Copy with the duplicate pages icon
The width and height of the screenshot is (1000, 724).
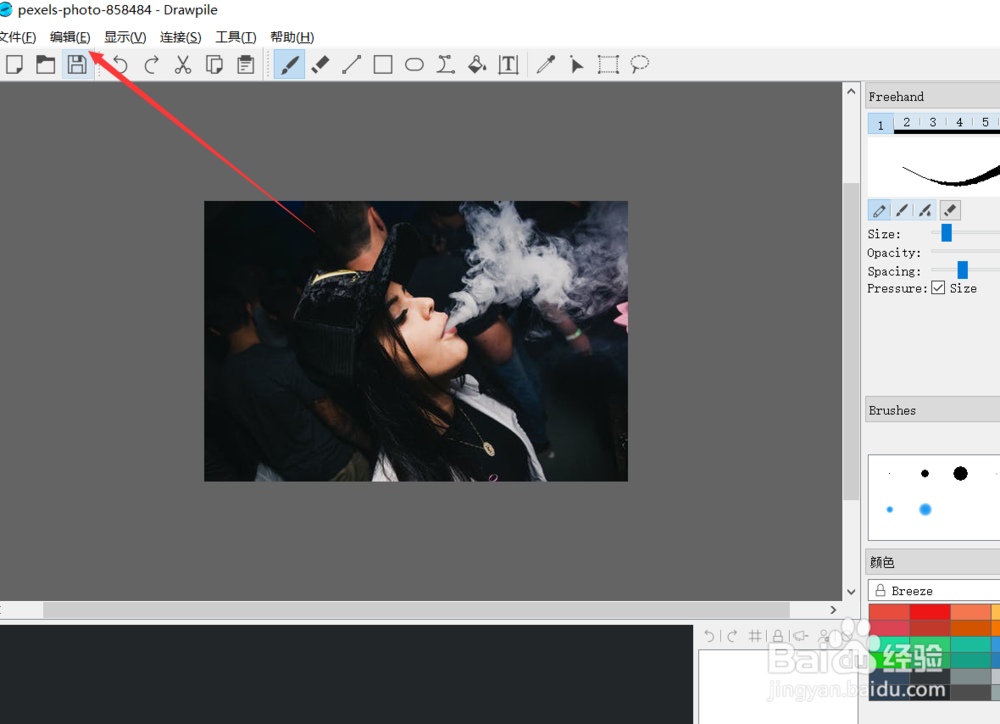pyautogui.click(x=214, y=64)
